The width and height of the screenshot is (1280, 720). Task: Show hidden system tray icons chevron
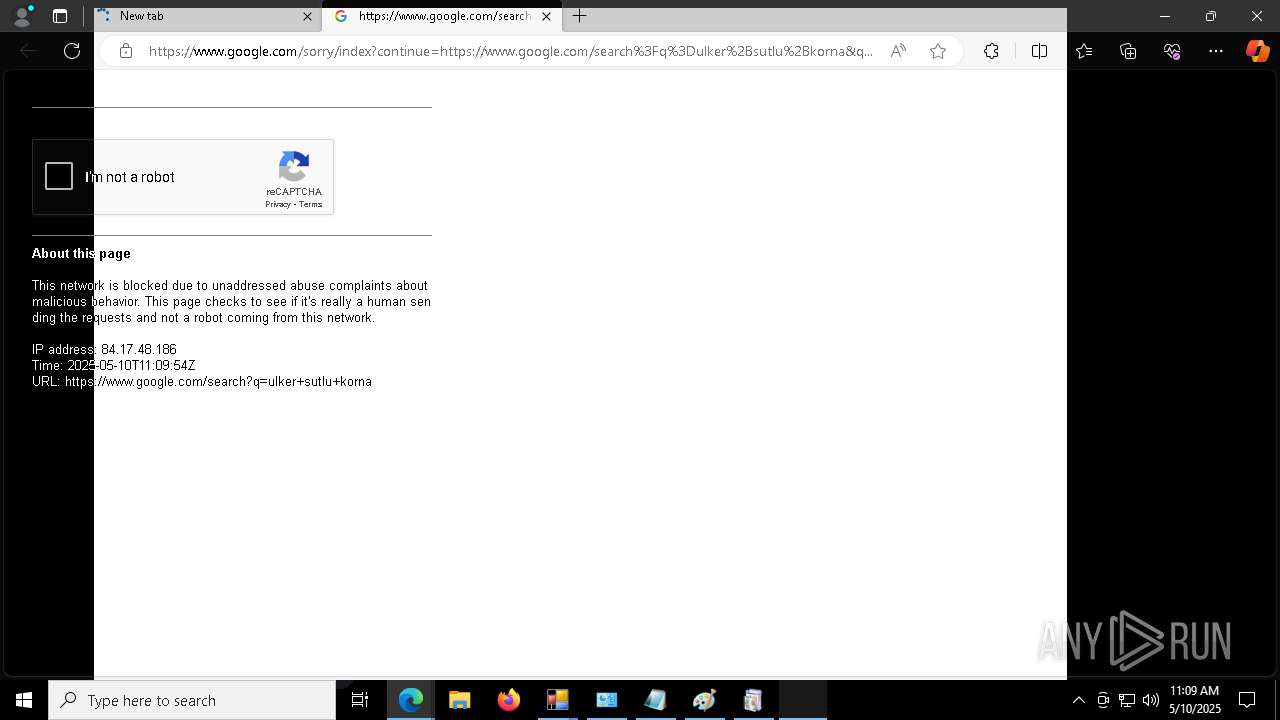click(x=1078, y=700)
